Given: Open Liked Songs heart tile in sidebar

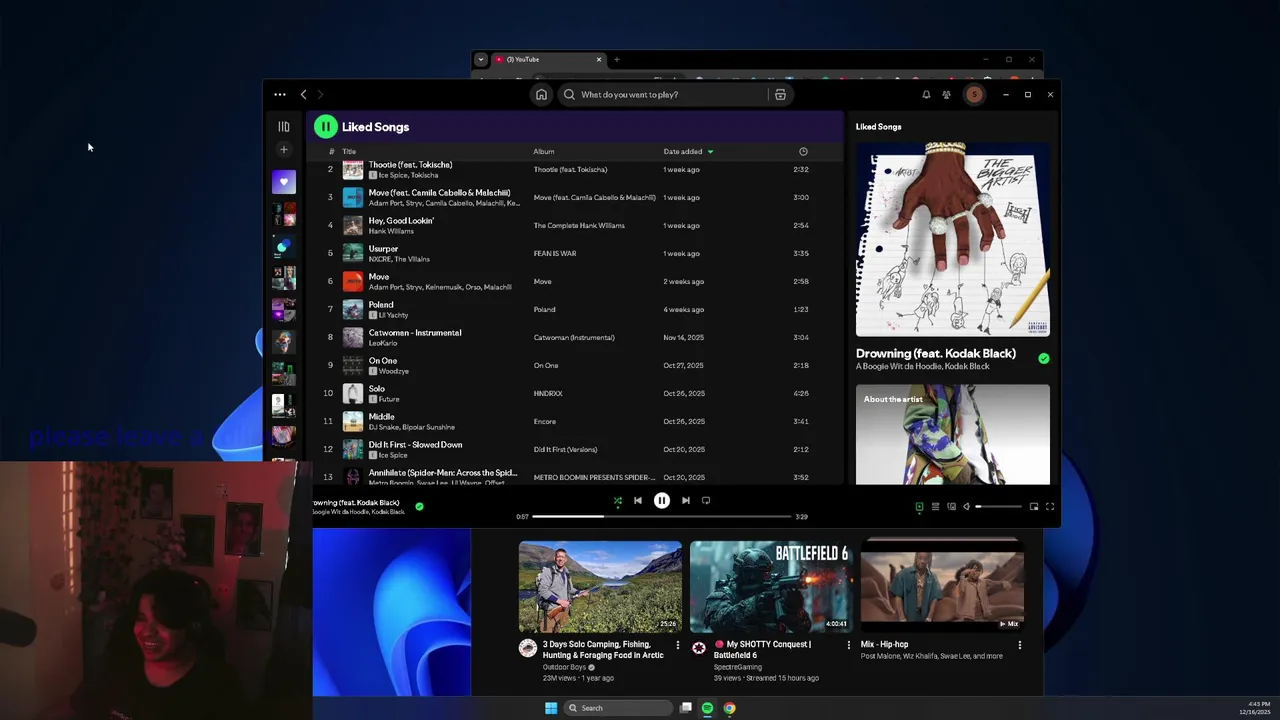Looking at the screenshot, I should point(284,182).
